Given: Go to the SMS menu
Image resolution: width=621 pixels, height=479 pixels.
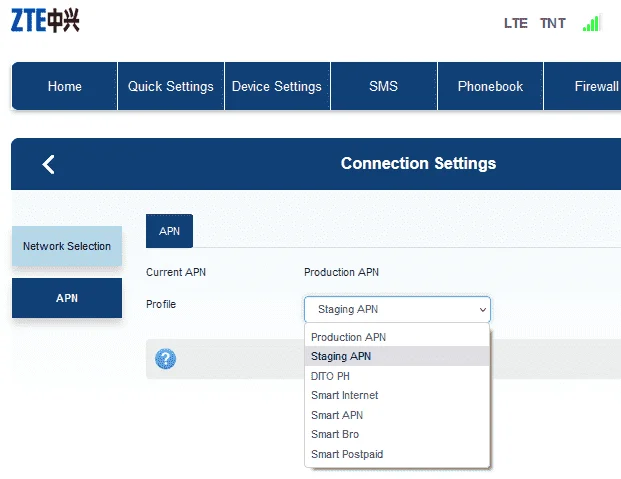Looking at the screenshot, I should [383, 86].
